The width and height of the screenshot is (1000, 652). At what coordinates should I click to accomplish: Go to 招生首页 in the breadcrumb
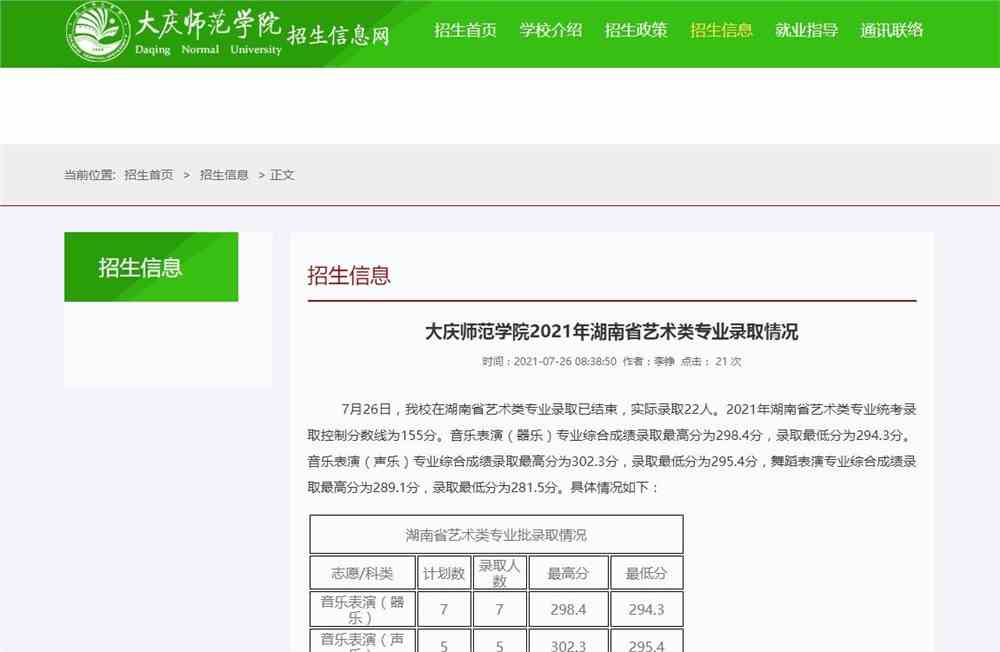coord(149,175)
